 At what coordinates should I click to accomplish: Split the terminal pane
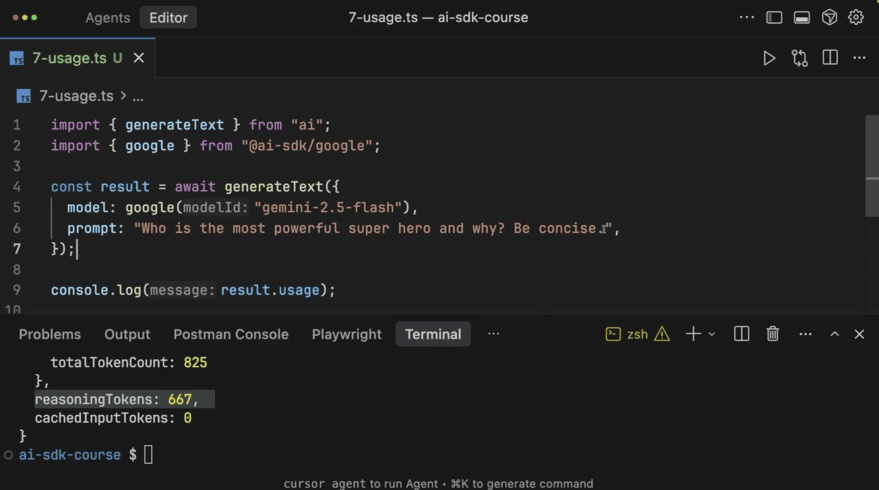pos(741,334)
